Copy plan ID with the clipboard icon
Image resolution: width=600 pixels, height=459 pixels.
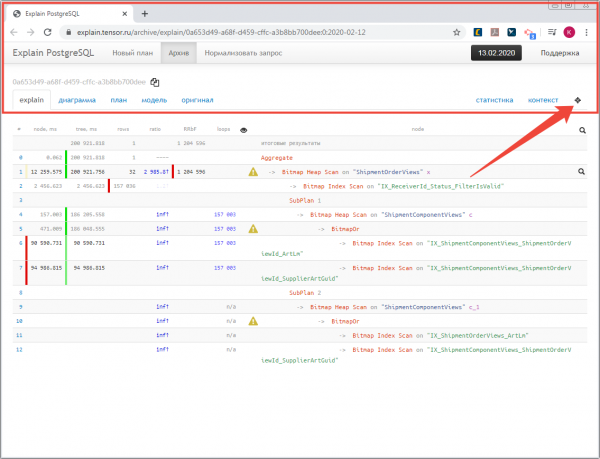[x=155, y=82]
